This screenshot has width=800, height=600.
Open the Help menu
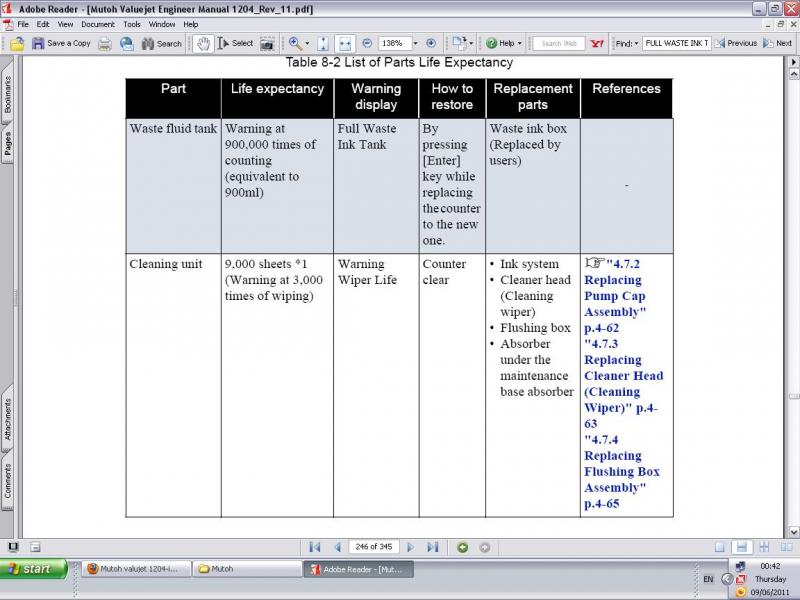(x=191, y=24)
